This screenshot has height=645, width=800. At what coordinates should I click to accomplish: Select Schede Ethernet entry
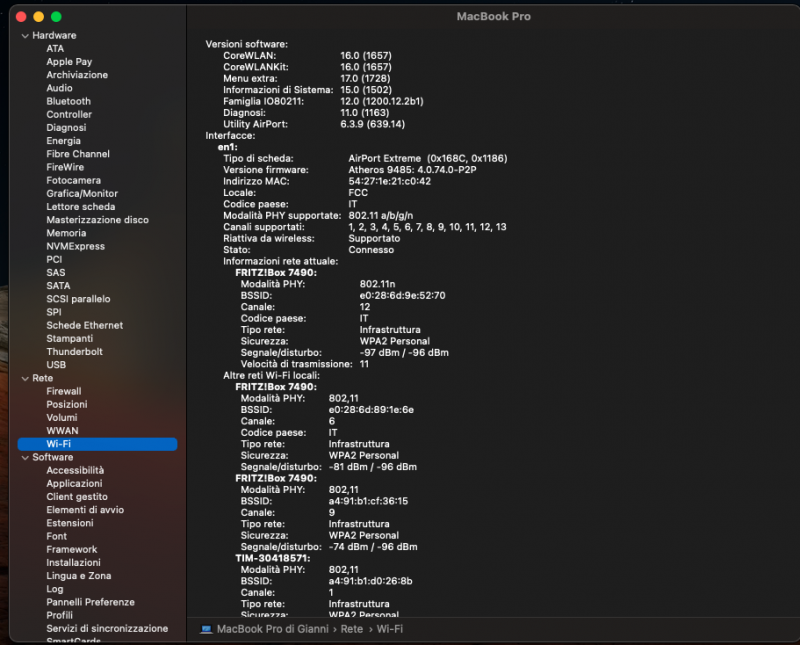85,326
